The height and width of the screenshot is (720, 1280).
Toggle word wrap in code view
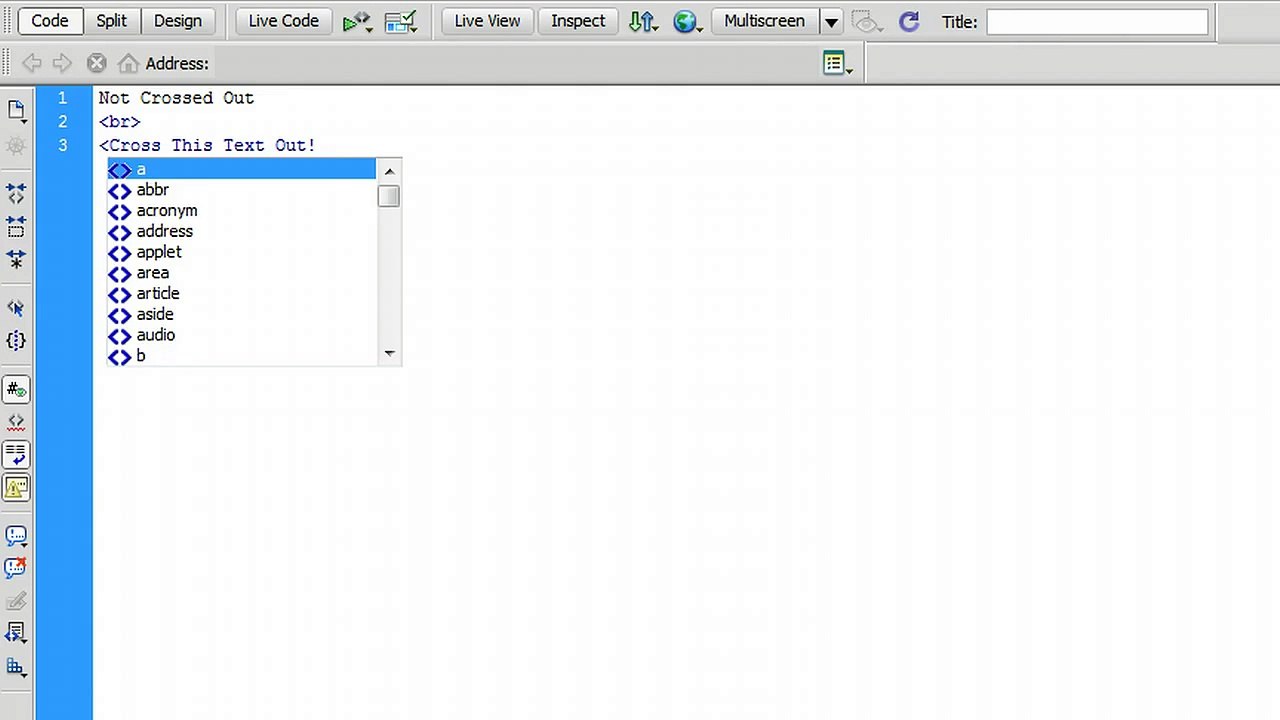(x=16, y=455)
